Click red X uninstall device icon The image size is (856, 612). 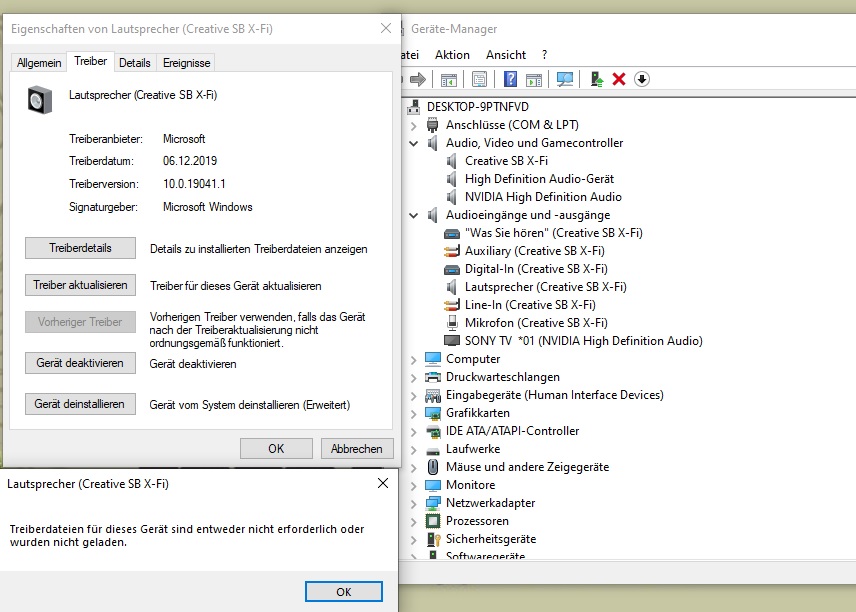coord(619,79)
